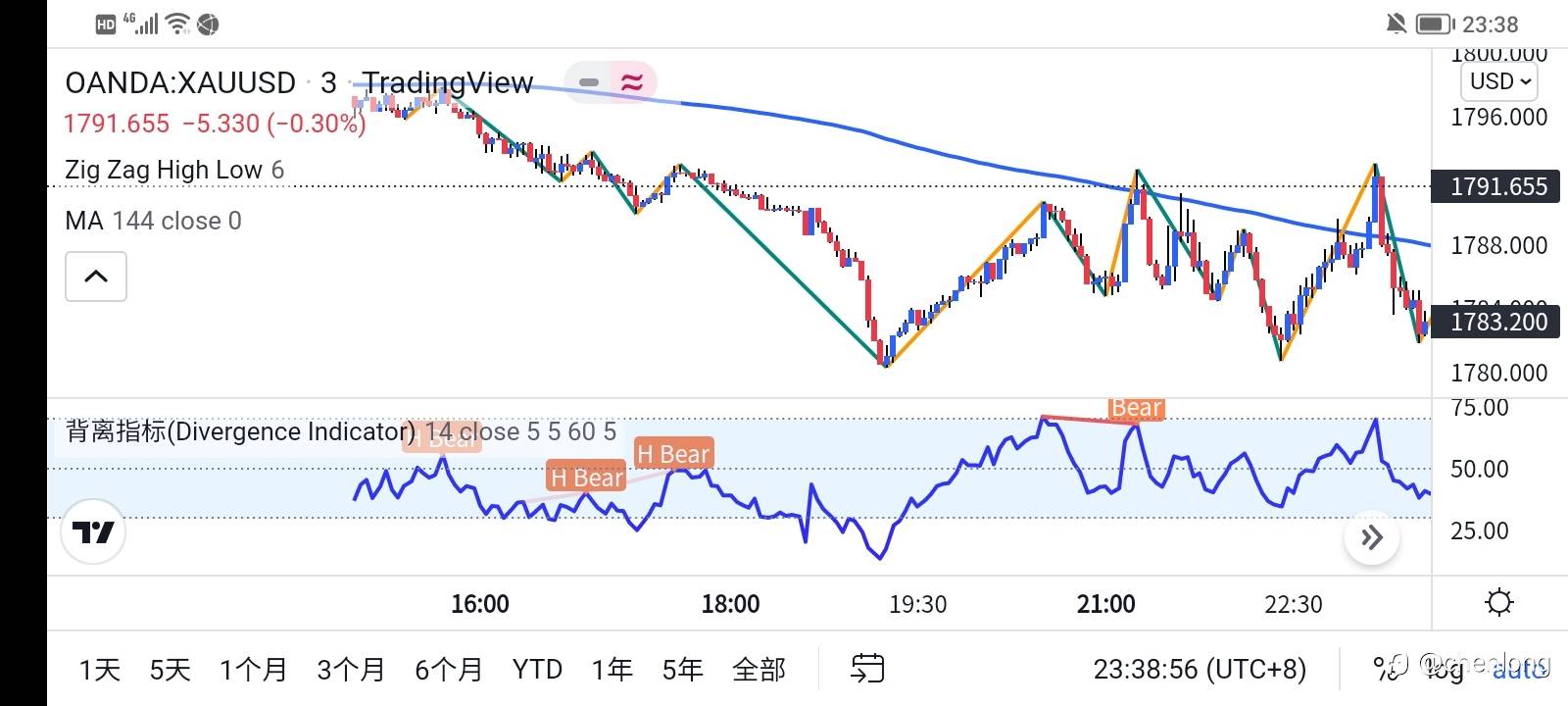Image resolution: width=1568 pixels, height=706 pixels.
Task: Open the timezone menu showing UTC+8
Action: 1200,669
